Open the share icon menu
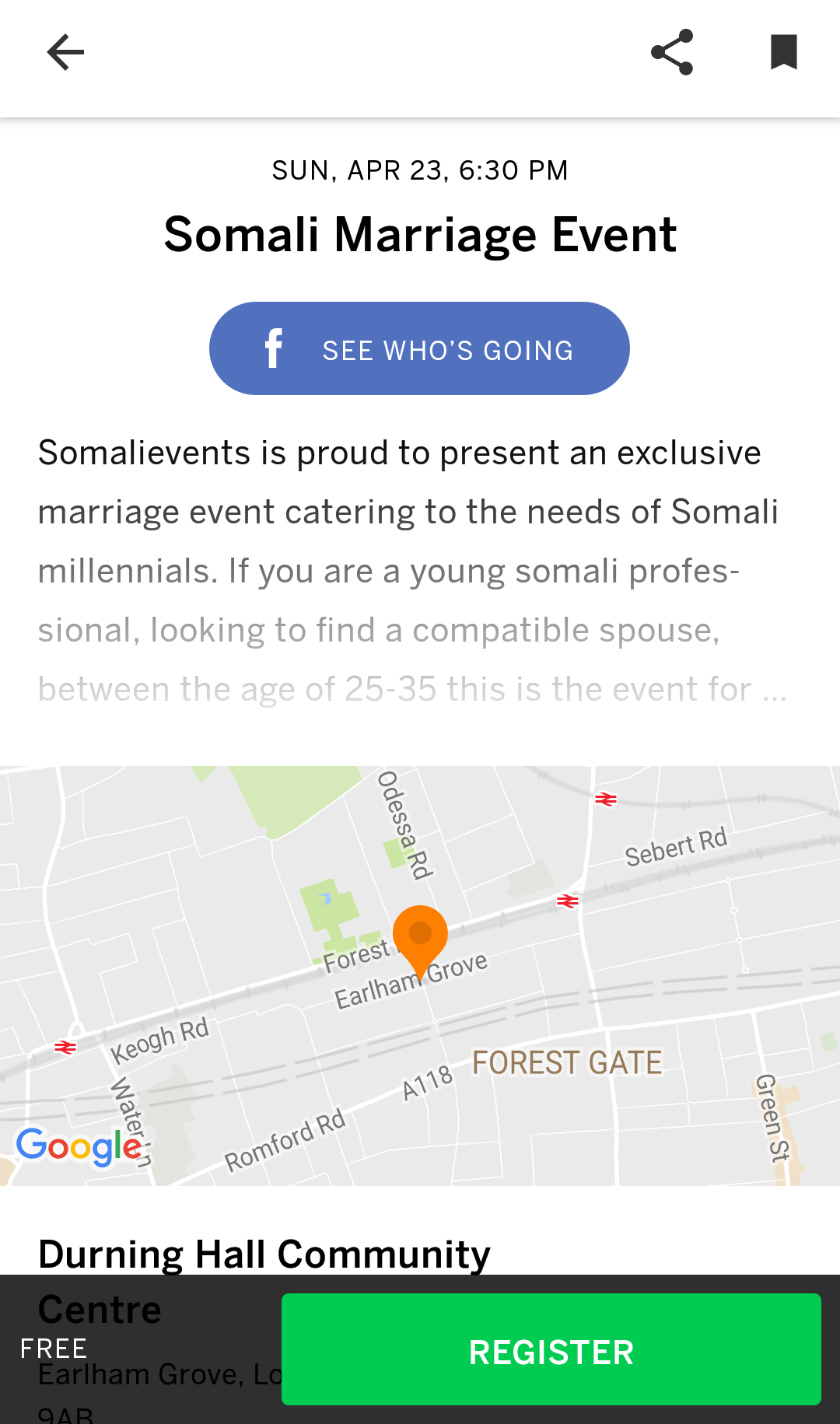 672,52
